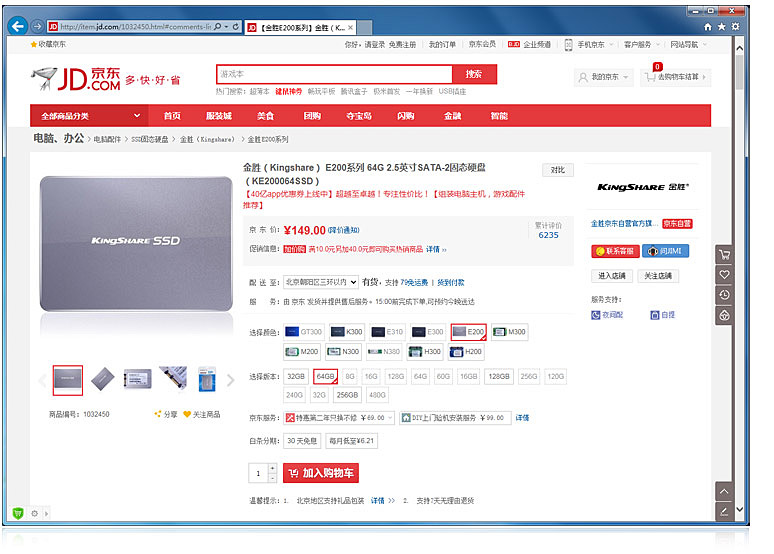The width and height of the screenshot is (774, 554).
Task: Click the 降价通知 price-drop link
Action: 344,230
